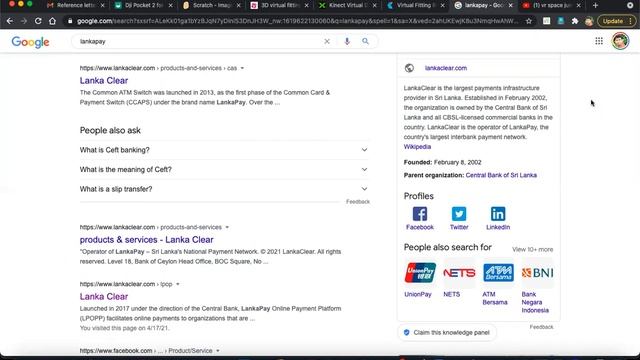
Task: Expand What is Ceft banking question
Action: pyautogui.click(x=224, y=150)
